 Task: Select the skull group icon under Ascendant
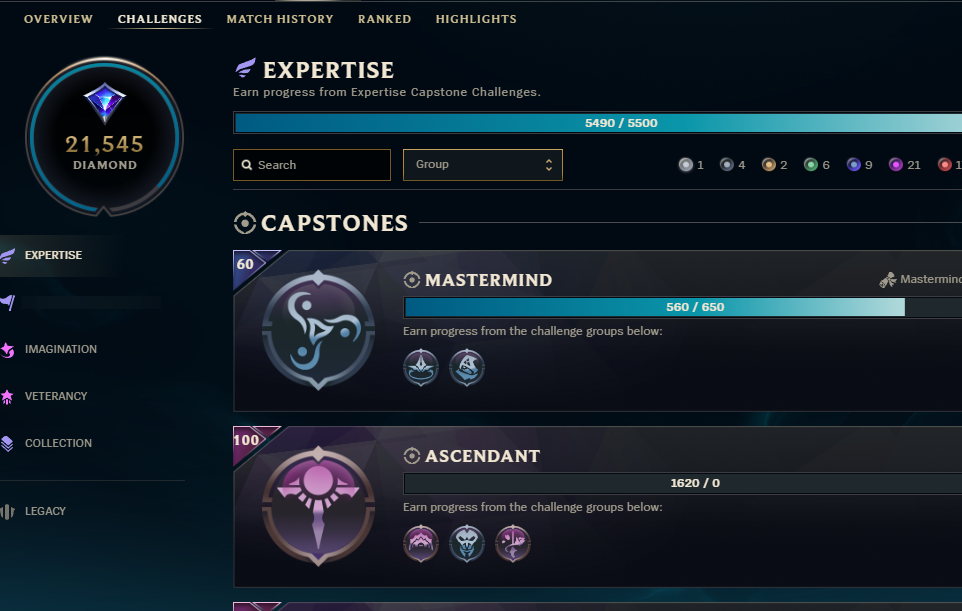pyautogui.click(x=467, y=544)
